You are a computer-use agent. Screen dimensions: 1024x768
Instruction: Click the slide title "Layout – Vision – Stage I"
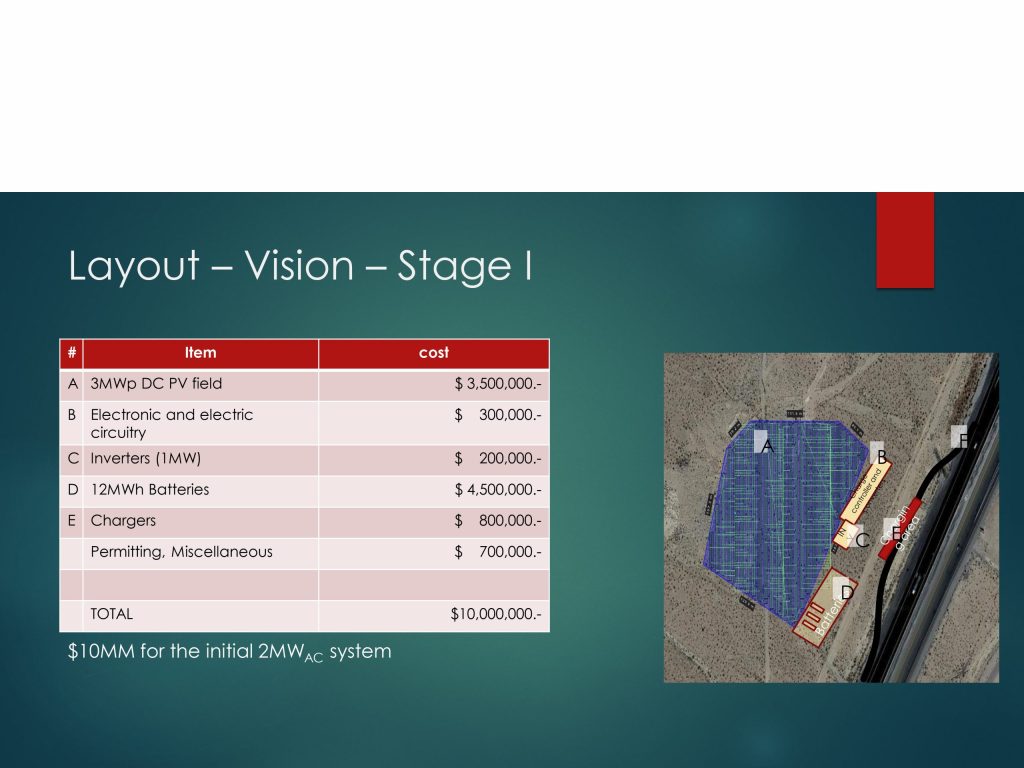coord(300,266)
